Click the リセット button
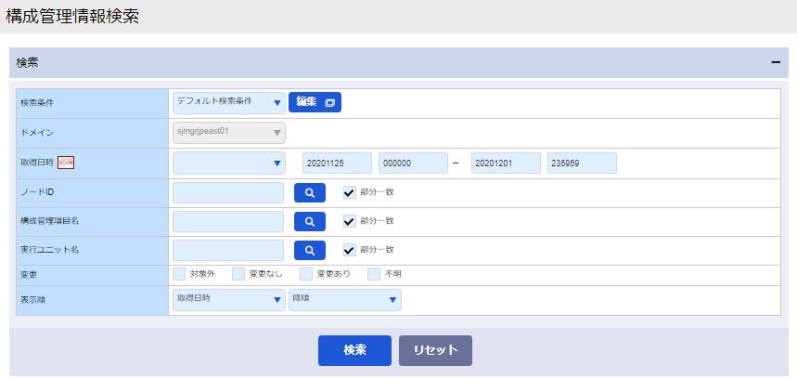 point(436,351)
